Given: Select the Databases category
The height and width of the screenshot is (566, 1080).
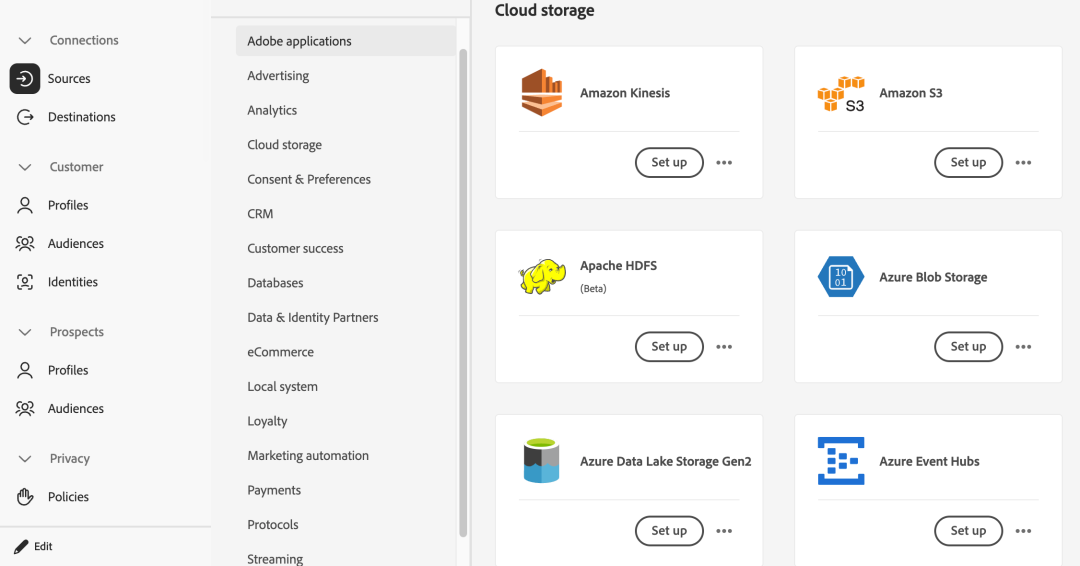Looking at the screenshot, I should tap(275, 283).
